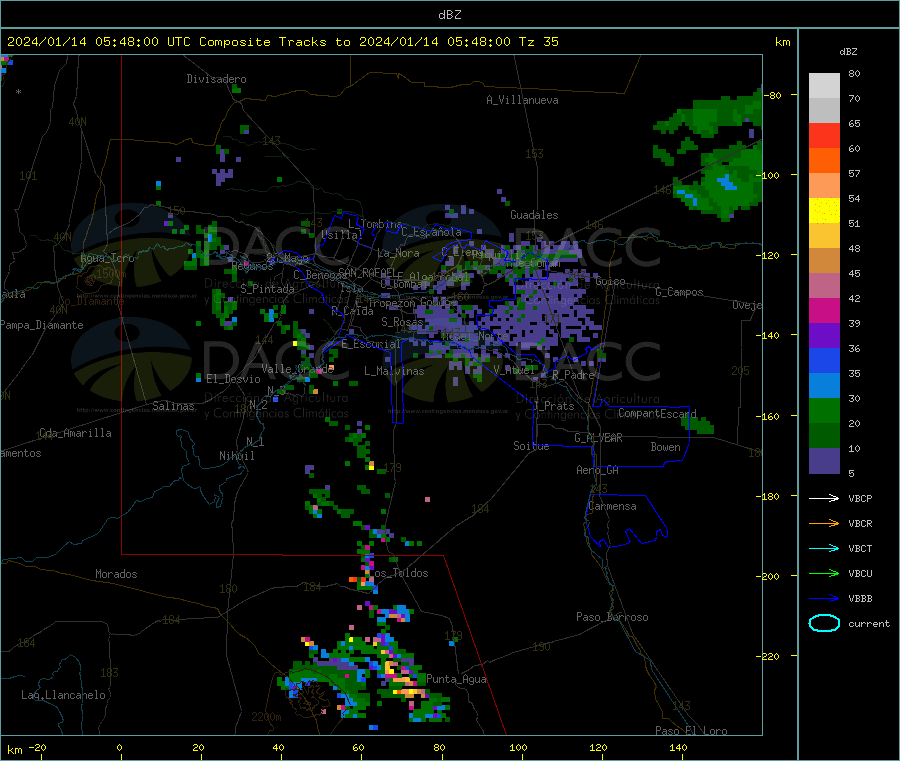Click the Cda_Amarilla map label
The height and width of the screenshot is (761, 900).
(x=76, y=433)
